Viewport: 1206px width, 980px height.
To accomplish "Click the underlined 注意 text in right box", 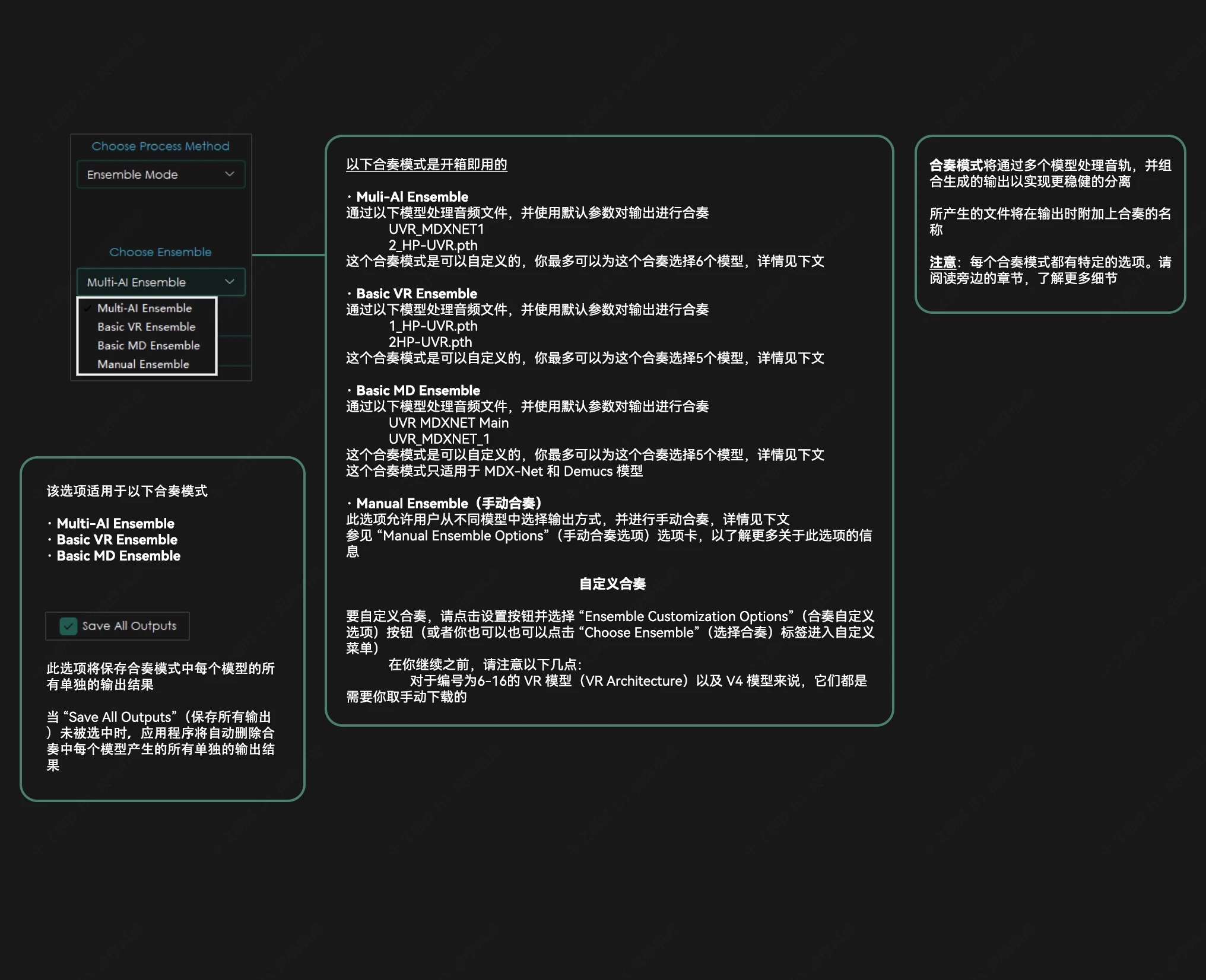I will pos(942,262).
